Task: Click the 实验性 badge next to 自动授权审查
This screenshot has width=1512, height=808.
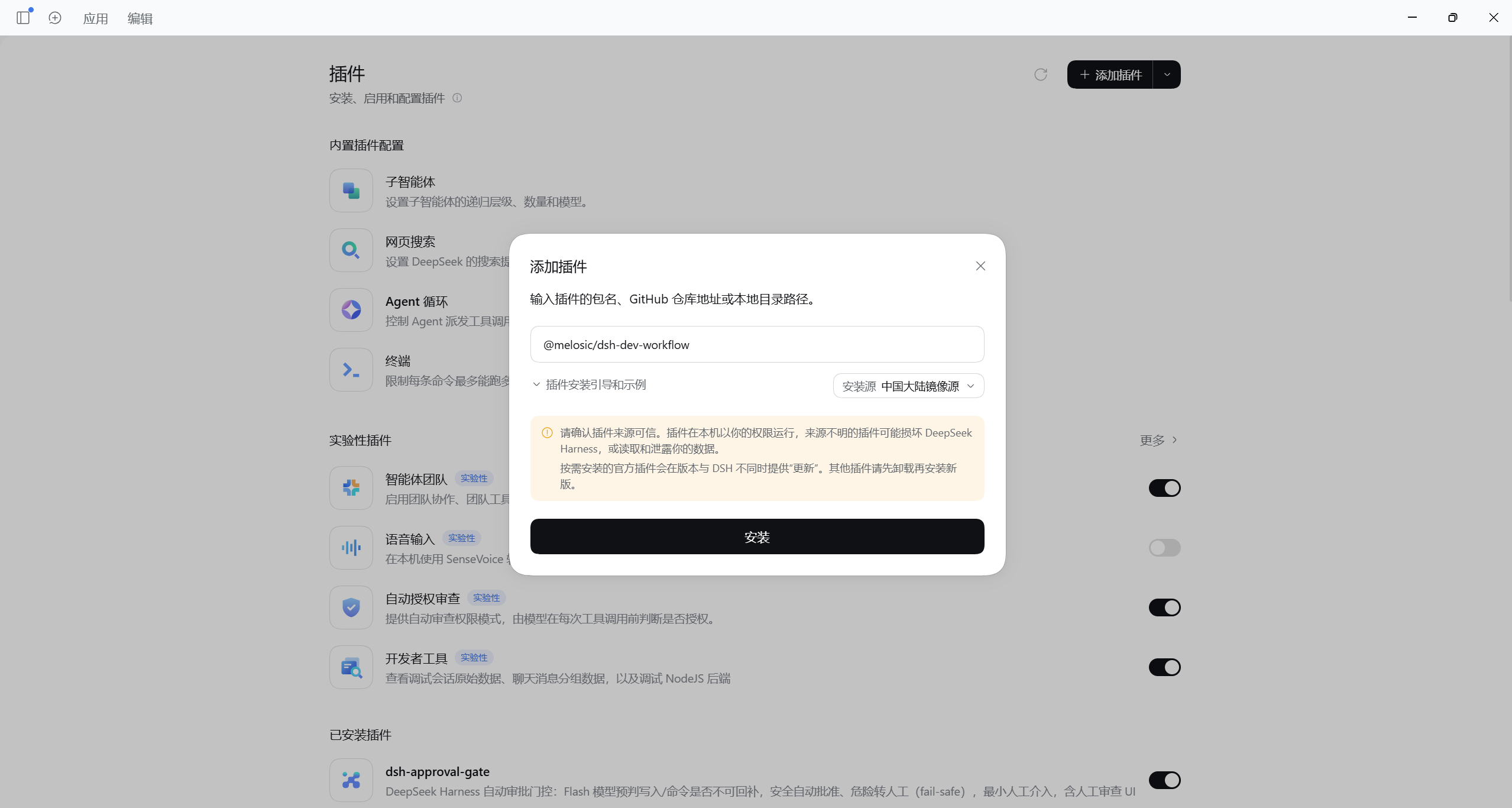Action: (487, 598)
